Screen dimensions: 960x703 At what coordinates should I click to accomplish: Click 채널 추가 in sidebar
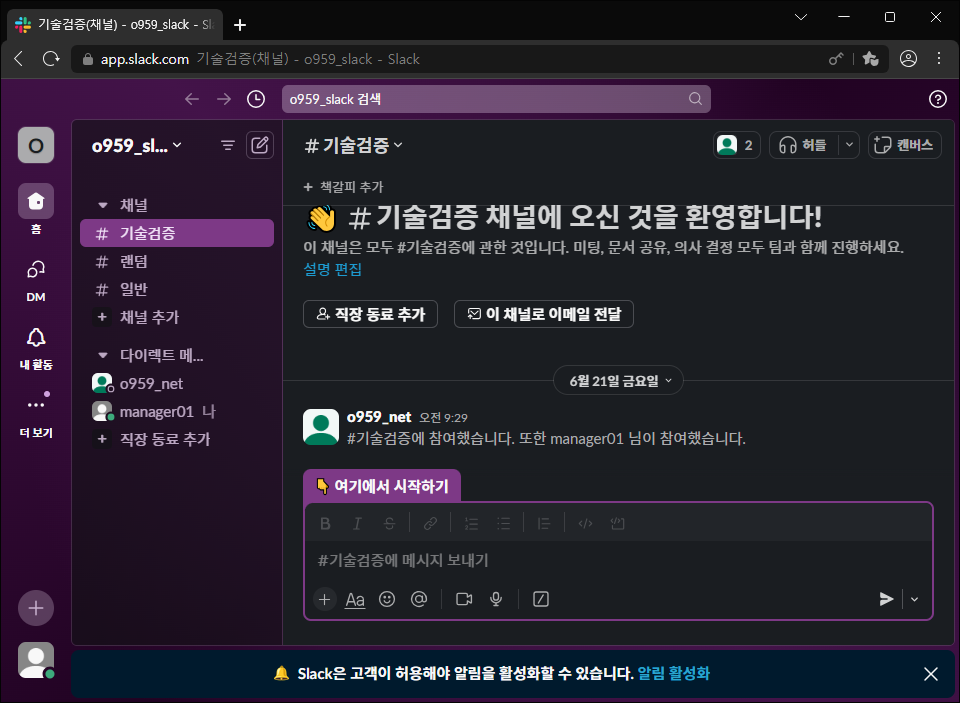[x=177, y=317]
